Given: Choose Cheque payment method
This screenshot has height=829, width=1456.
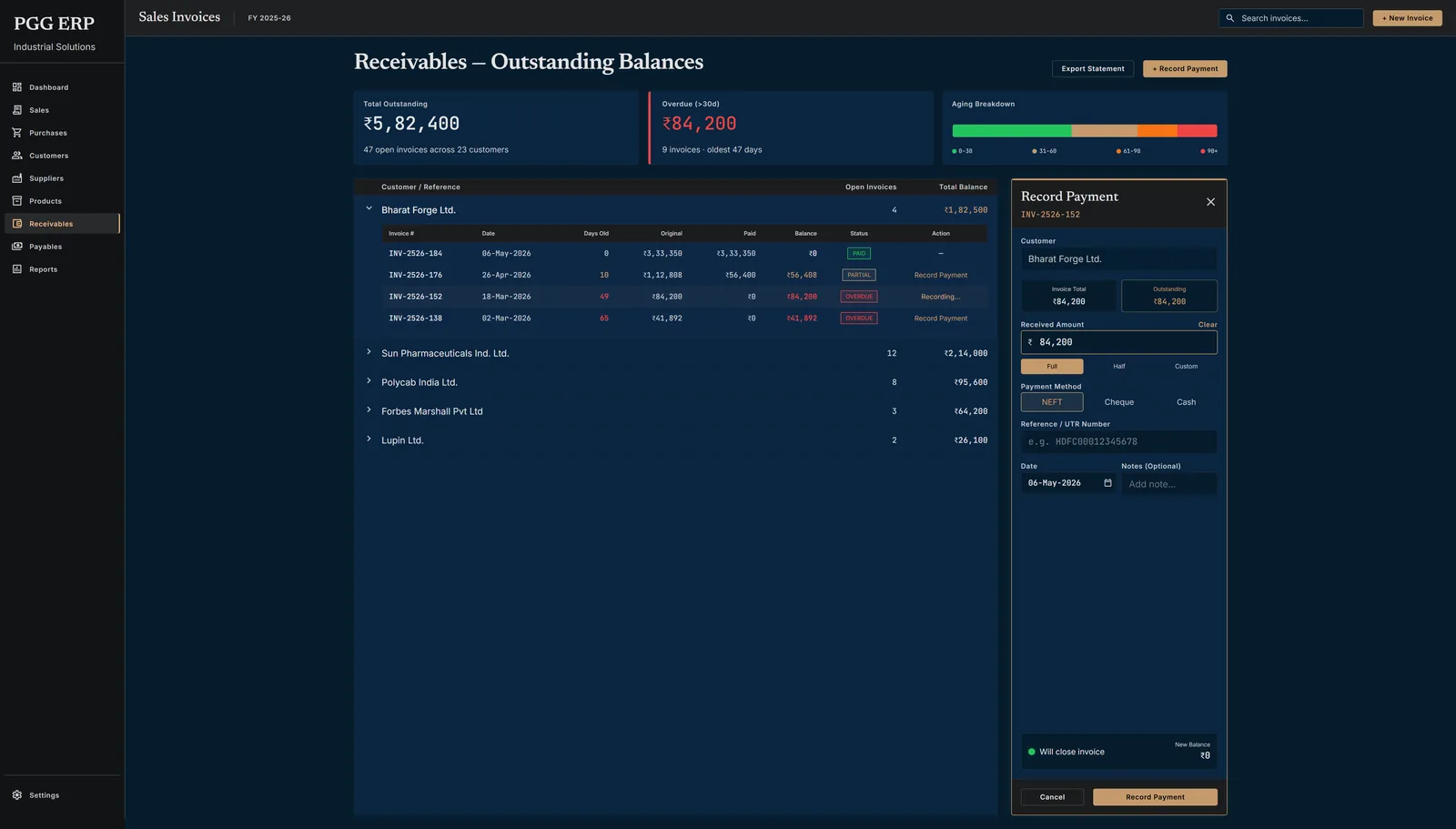Looking at the screenshot, I should pyautogui.click(x=1119, y=402).
